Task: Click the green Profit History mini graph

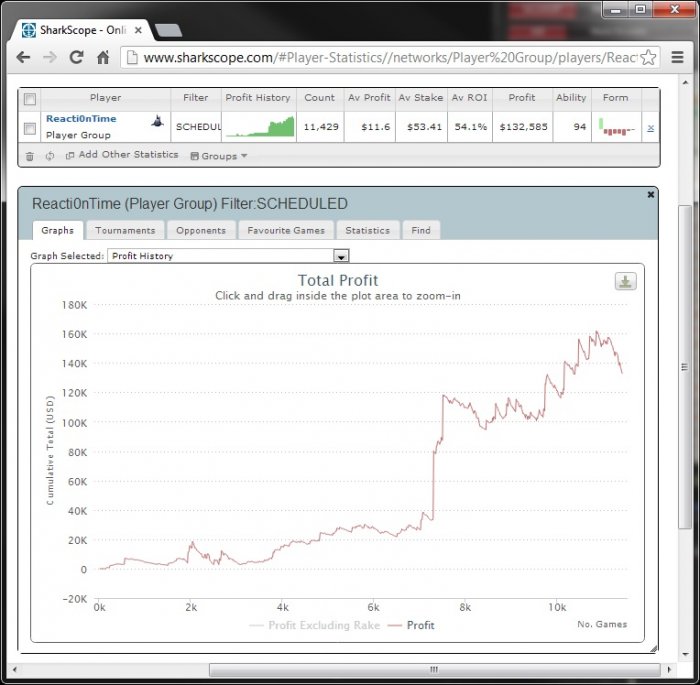Action: tap(260, 126)
